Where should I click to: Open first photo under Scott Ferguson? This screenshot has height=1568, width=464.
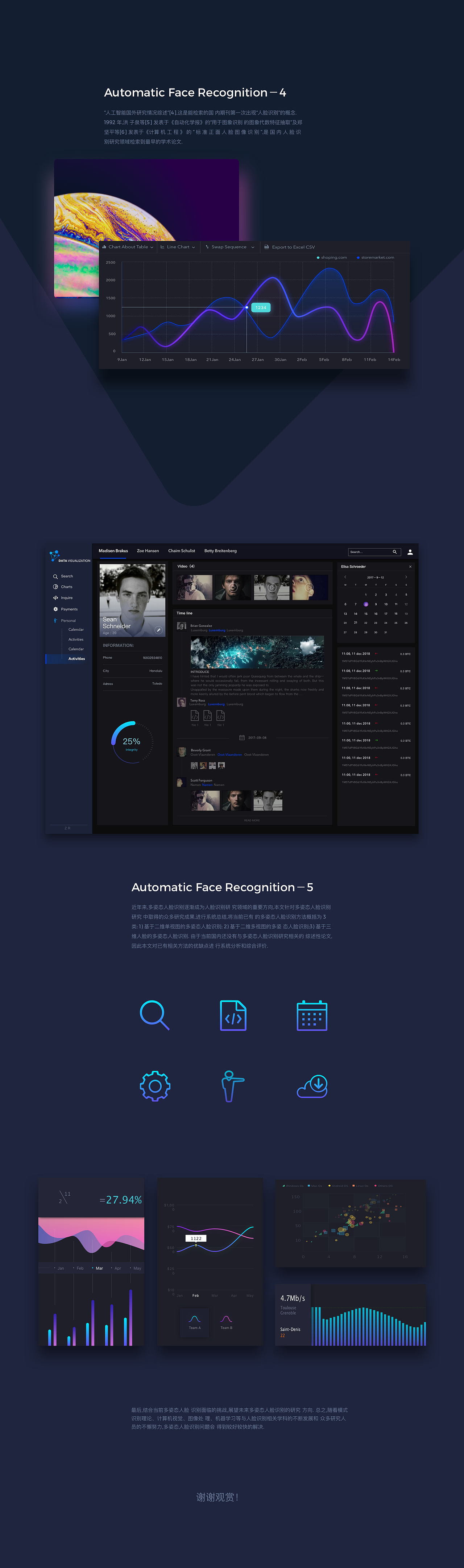click(x=205, y=801)
